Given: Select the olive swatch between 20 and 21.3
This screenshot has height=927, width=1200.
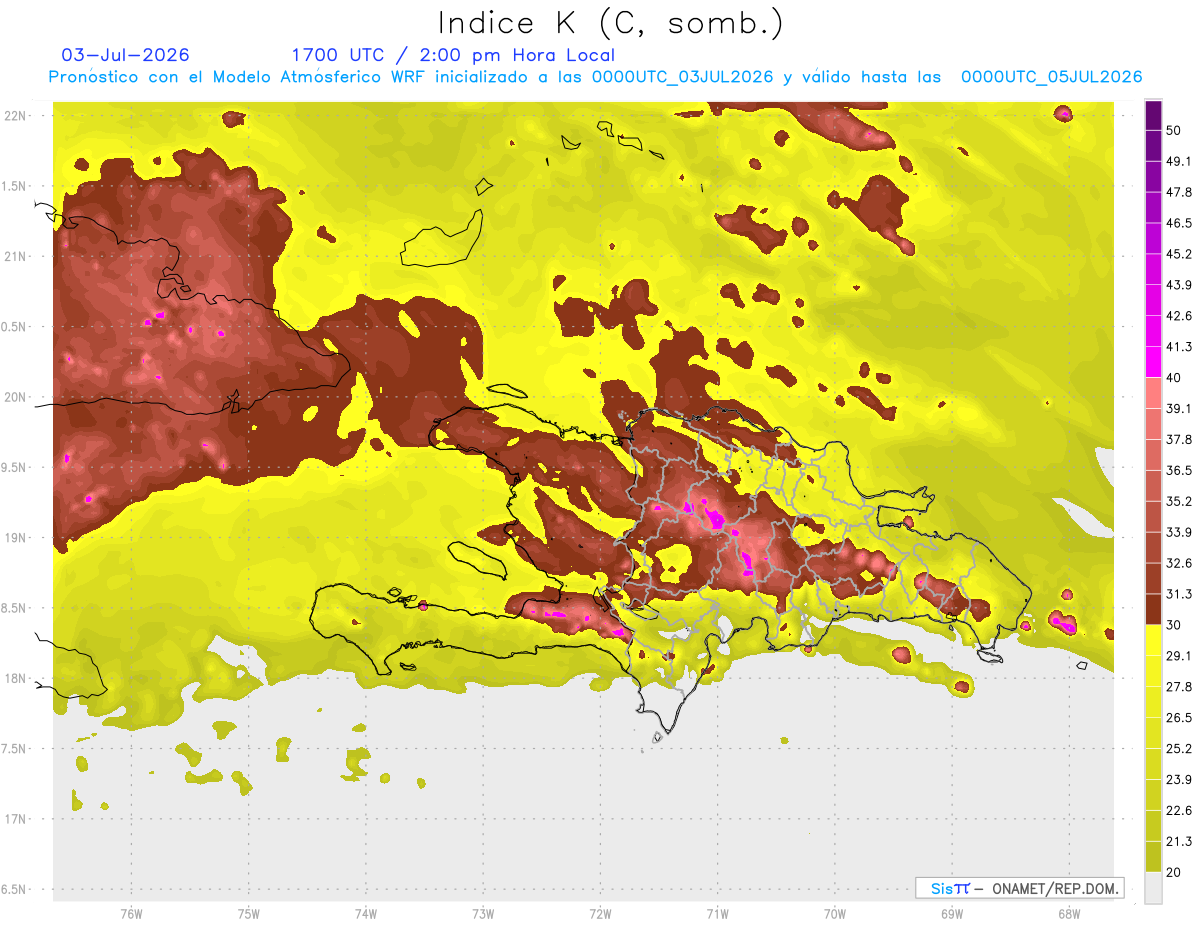Looking at the screenshot, I should [x=1153, y=856].
